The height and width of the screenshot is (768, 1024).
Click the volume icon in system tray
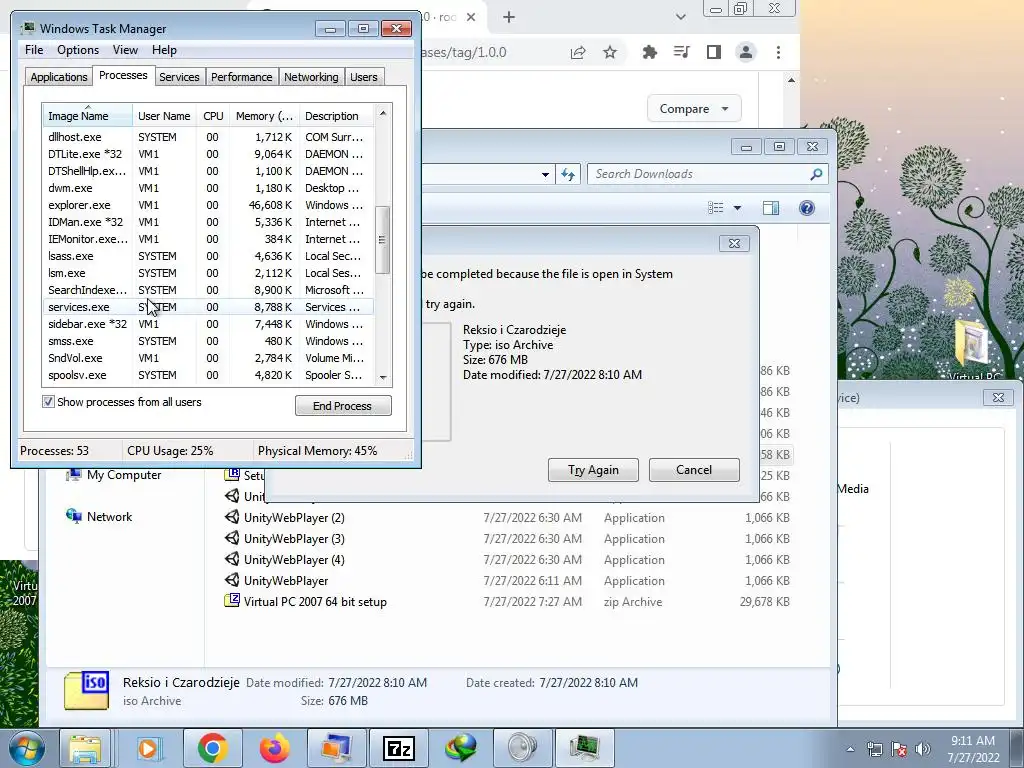[923, 749]
